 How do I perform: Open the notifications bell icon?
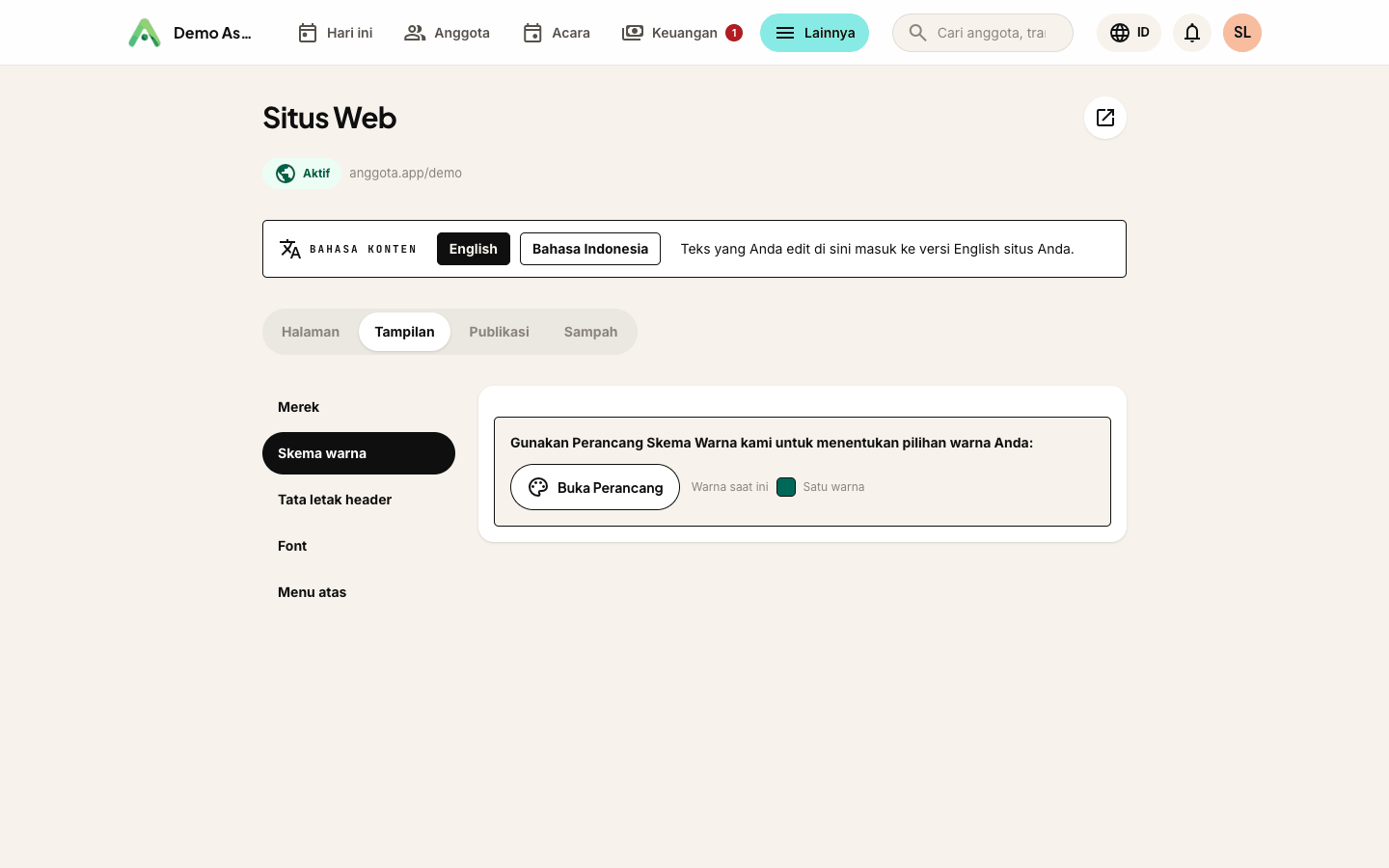click(x=1192, y=33)
